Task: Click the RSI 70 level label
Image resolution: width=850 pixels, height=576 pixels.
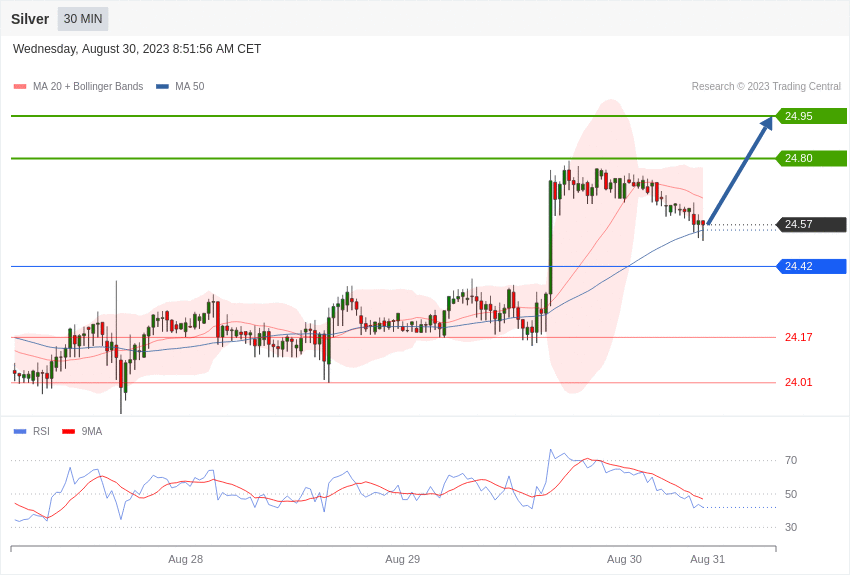Action: [791, 460]
